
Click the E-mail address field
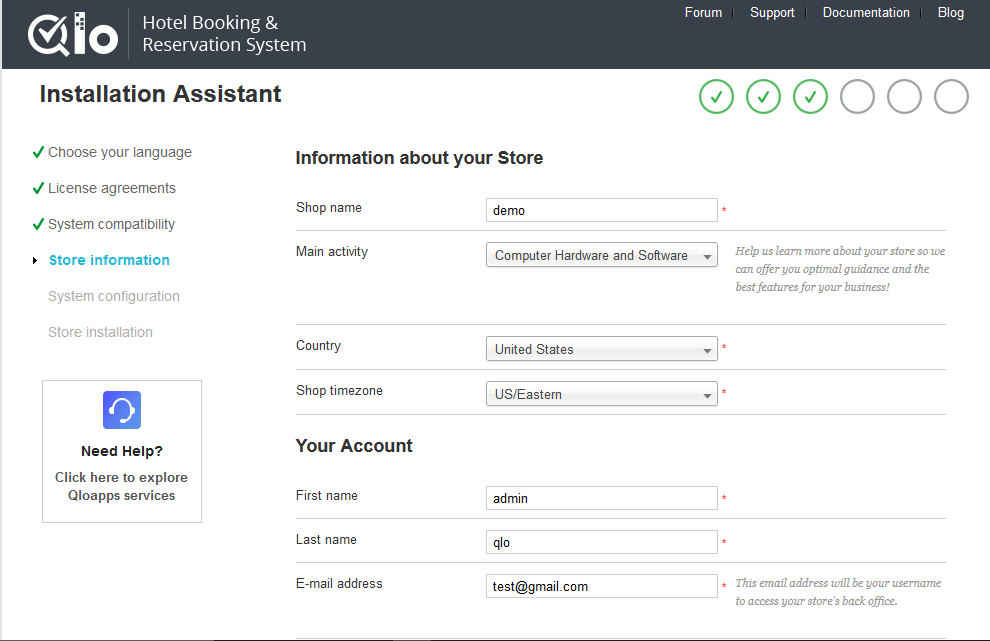[601, 586]
